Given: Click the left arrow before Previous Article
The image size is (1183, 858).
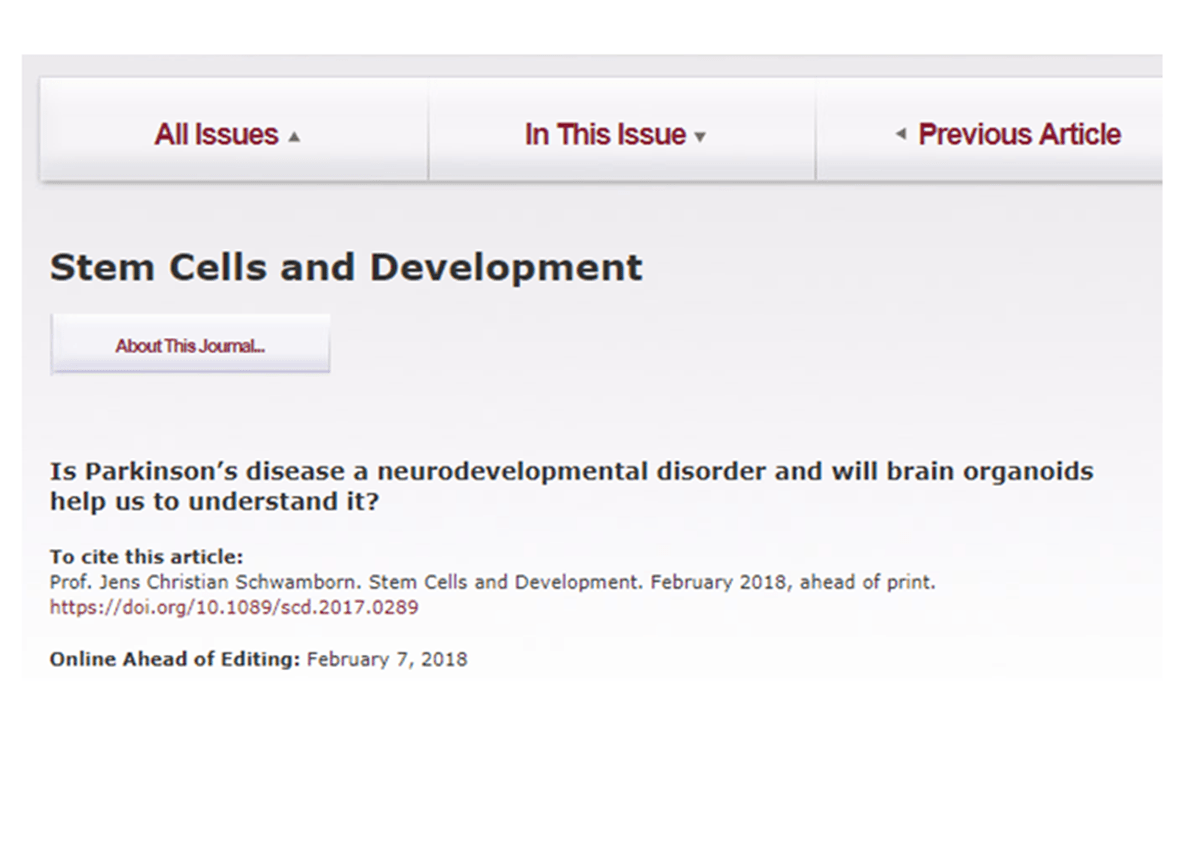Looking at the screenshot, I should pos(900,134).
